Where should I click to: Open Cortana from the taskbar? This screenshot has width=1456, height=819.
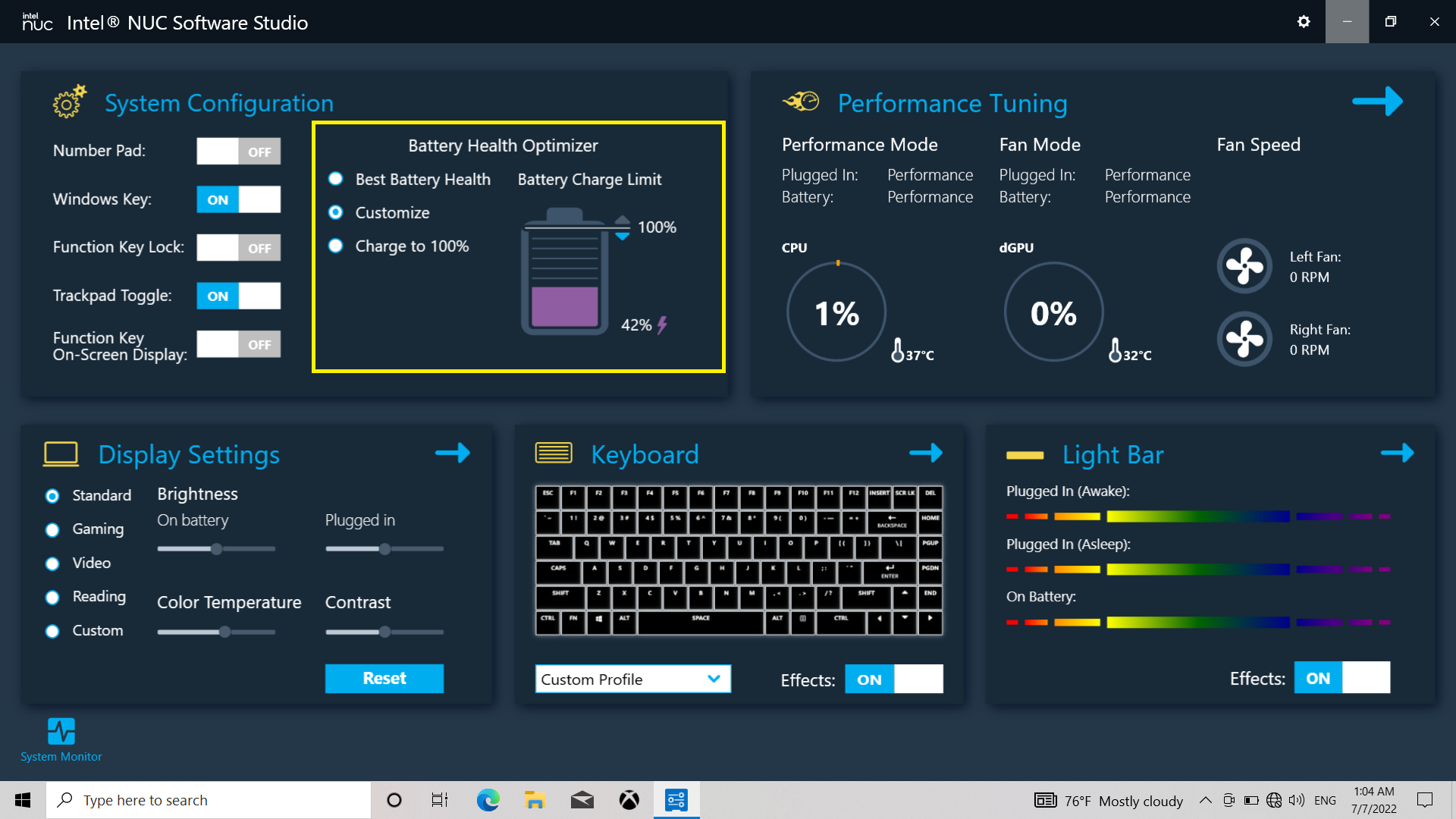pyautogui.click(x=394, y=800)
